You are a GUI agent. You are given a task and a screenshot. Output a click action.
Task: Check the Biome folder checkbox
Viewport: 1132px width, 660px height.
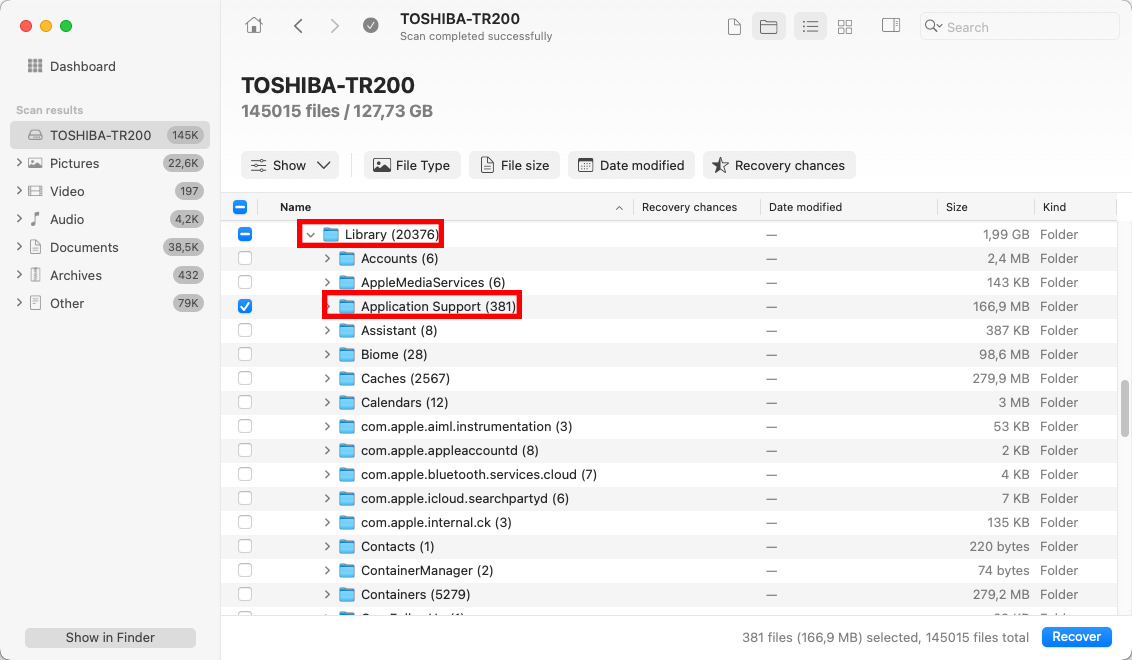[245, 354]
